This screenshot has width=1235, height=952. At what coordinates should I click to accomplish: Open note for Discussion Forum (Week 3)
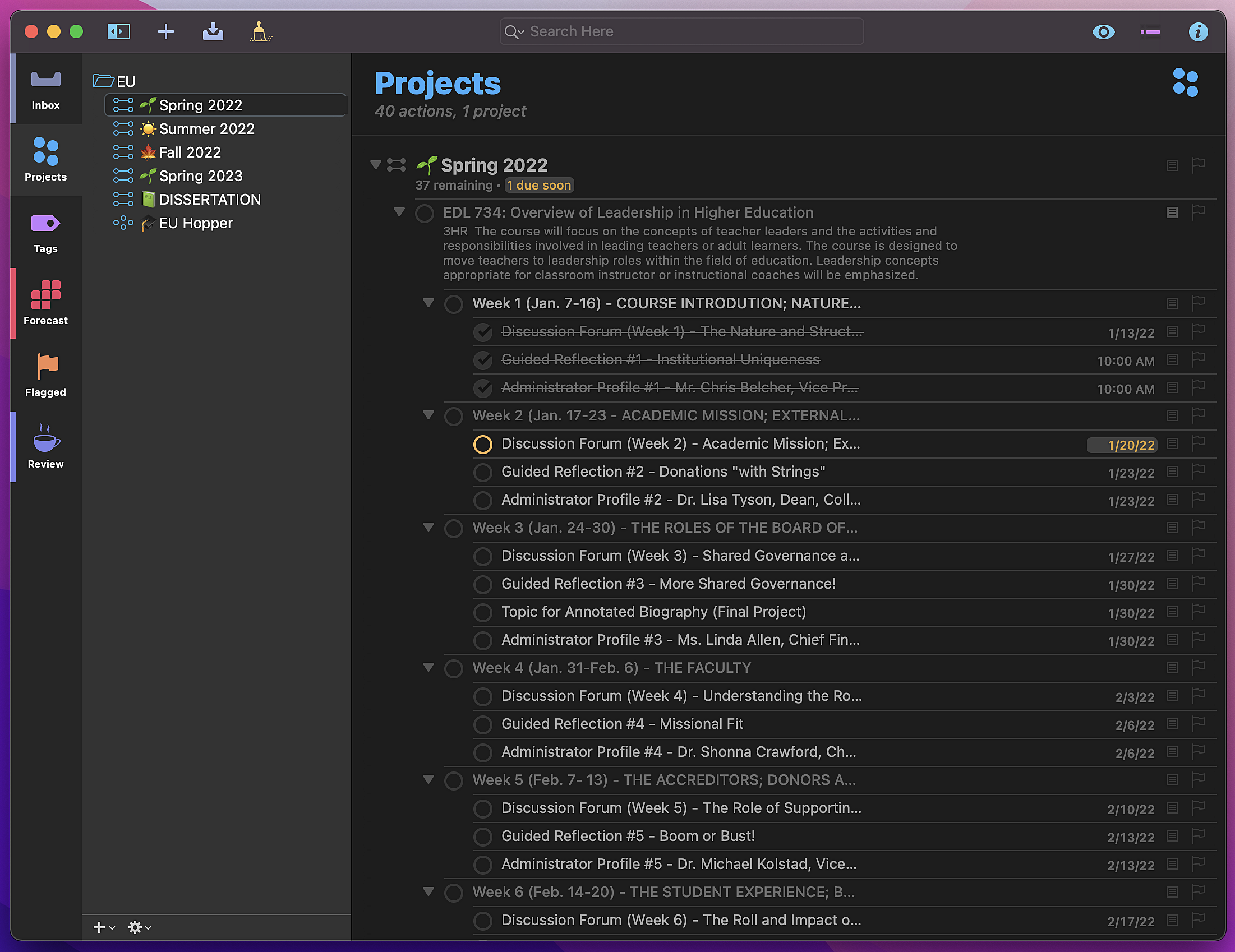point(1172,556)
